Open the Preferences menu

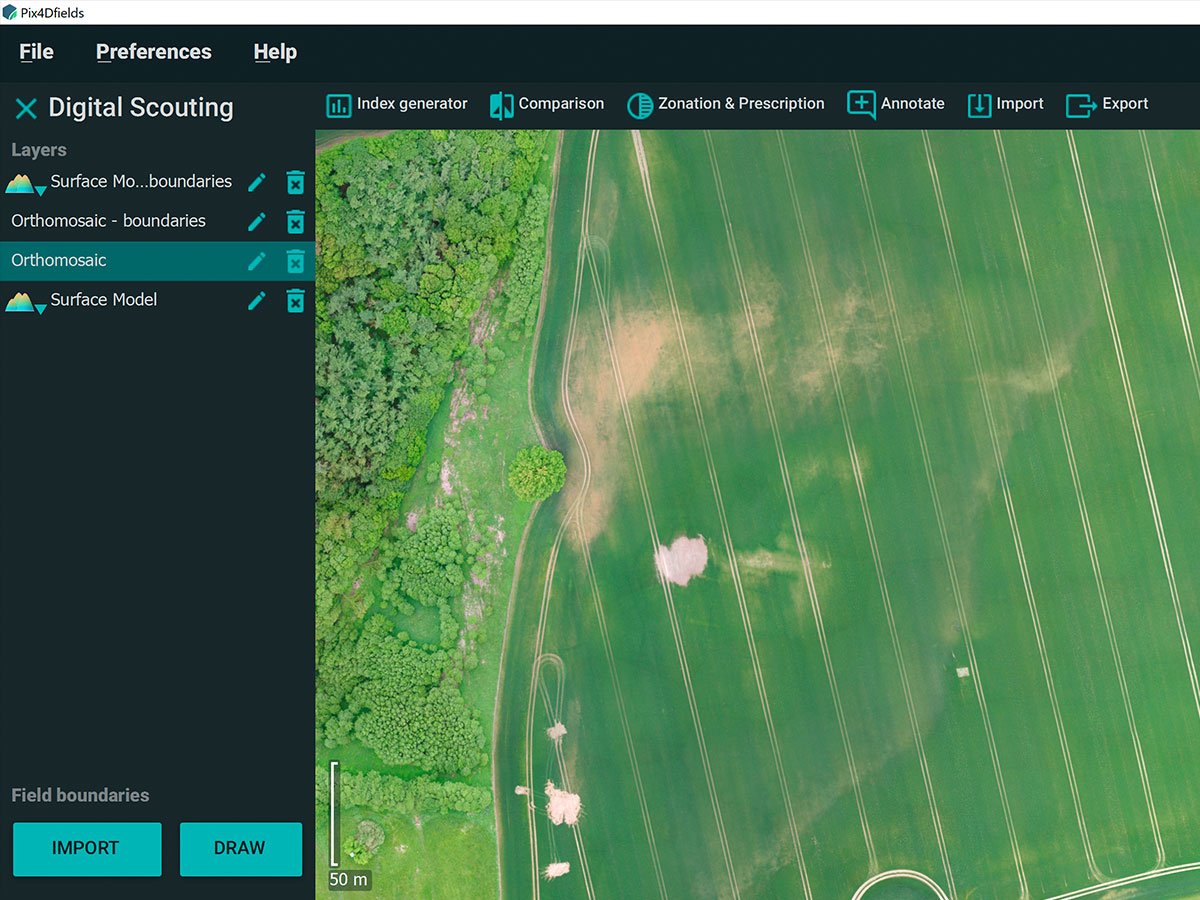point(153,52)
